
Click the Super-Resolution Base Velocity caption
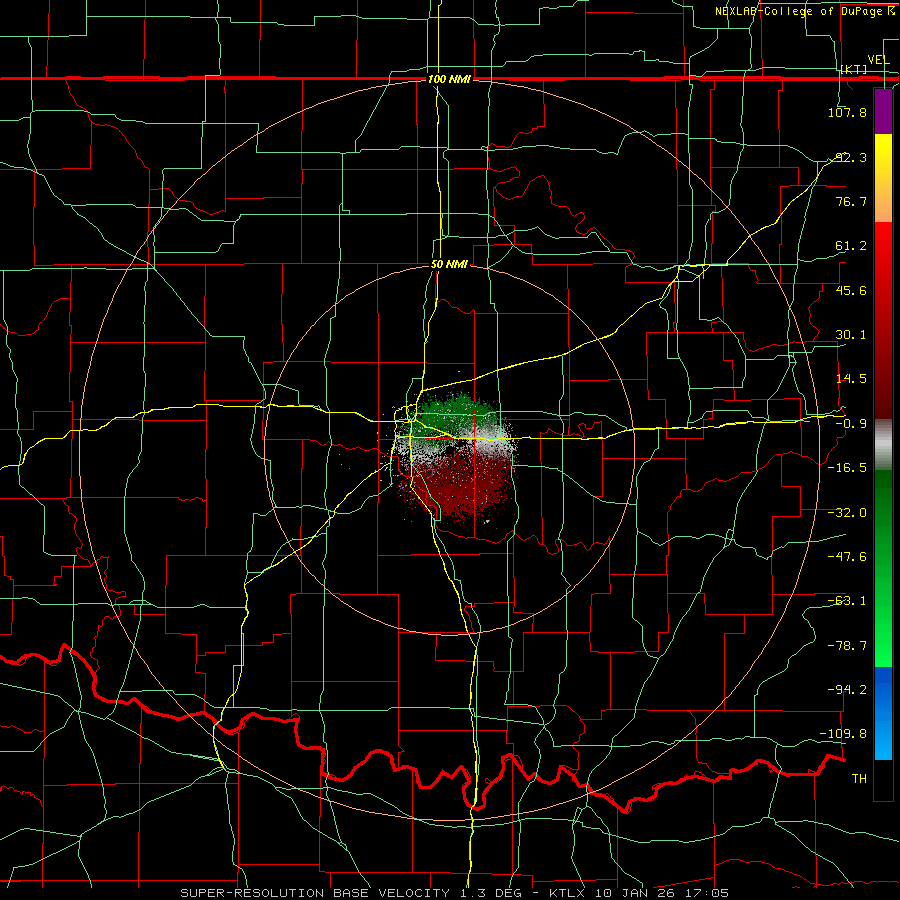coord(455,893)
